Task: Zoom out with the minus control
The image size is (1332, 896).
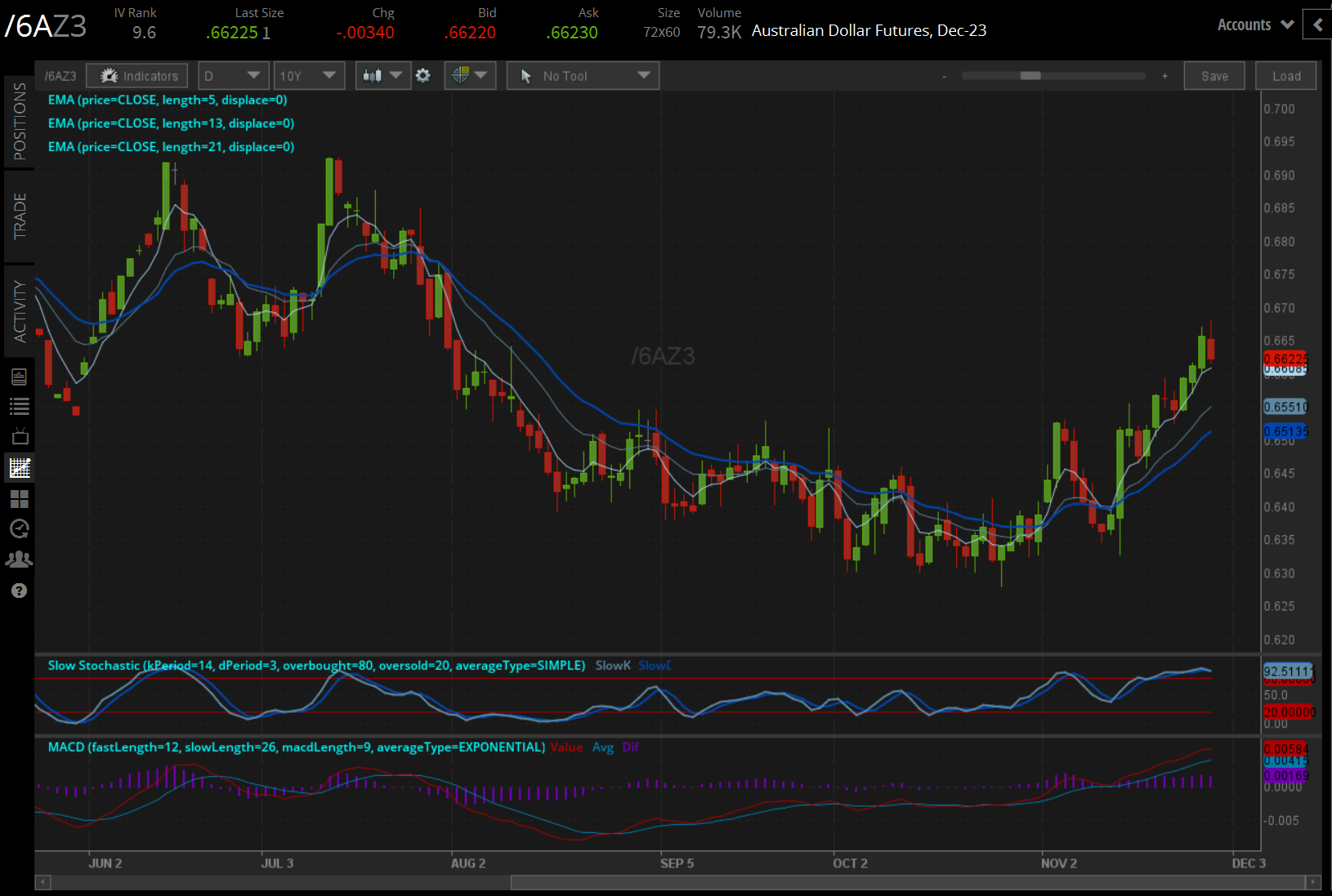Action: point(944,76)
